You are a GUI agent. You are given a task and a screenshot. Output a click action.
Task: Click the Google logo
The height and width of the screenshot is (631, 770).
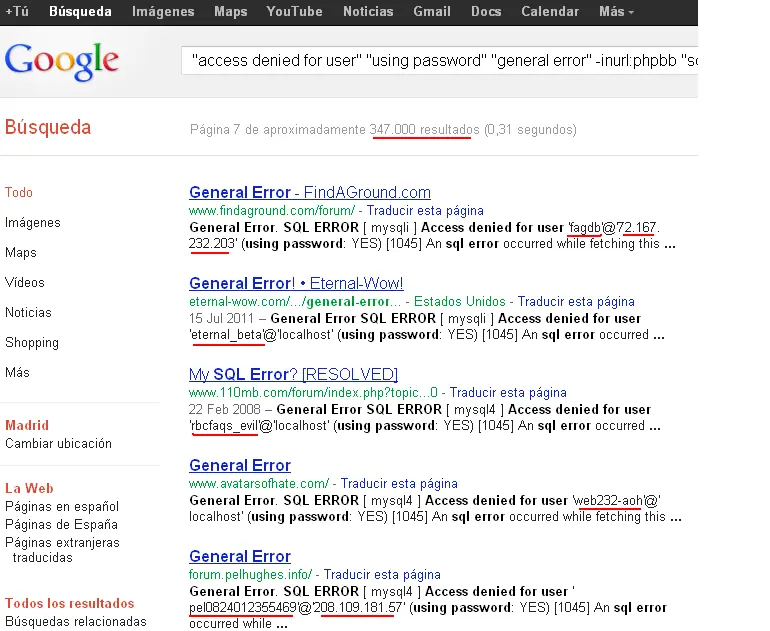click(x=62, y=61)
